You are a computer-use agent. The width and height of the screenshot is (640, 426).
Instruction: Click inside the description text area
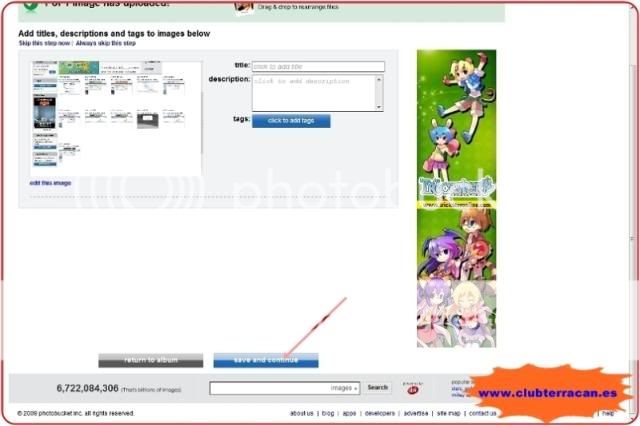[313, 93]
